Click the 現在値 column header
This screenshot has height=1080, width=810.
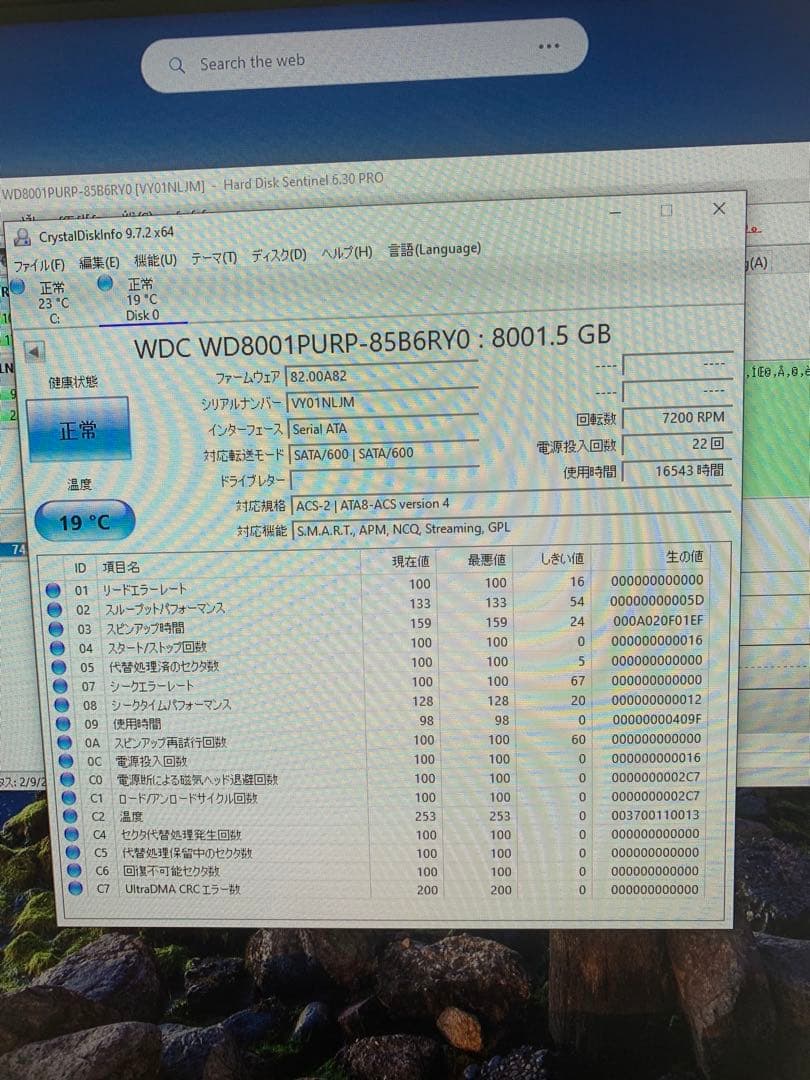click(411, 561)
